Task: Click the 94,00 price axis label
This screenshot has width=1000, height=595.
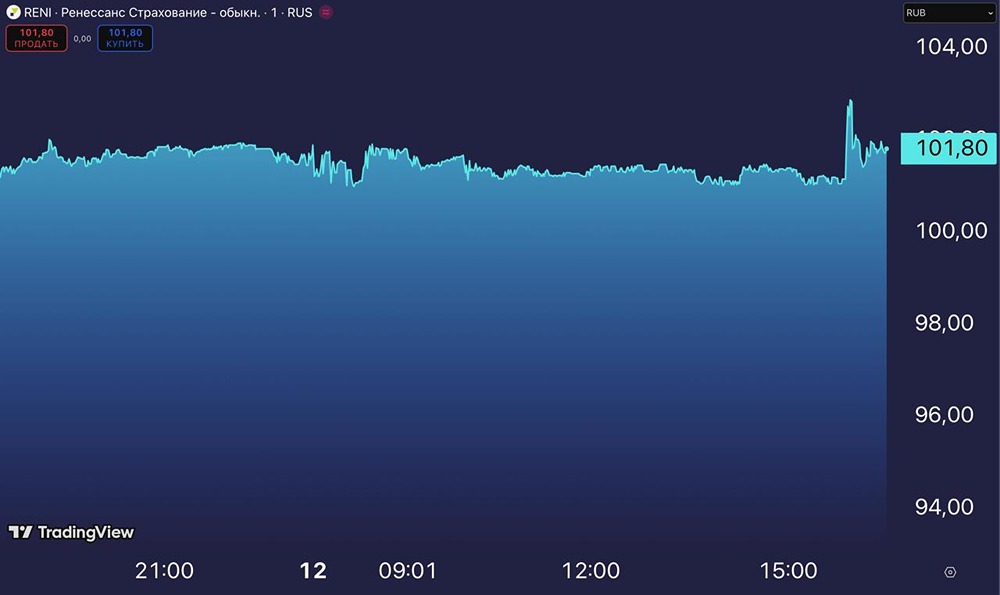Action: coord(945,507)
